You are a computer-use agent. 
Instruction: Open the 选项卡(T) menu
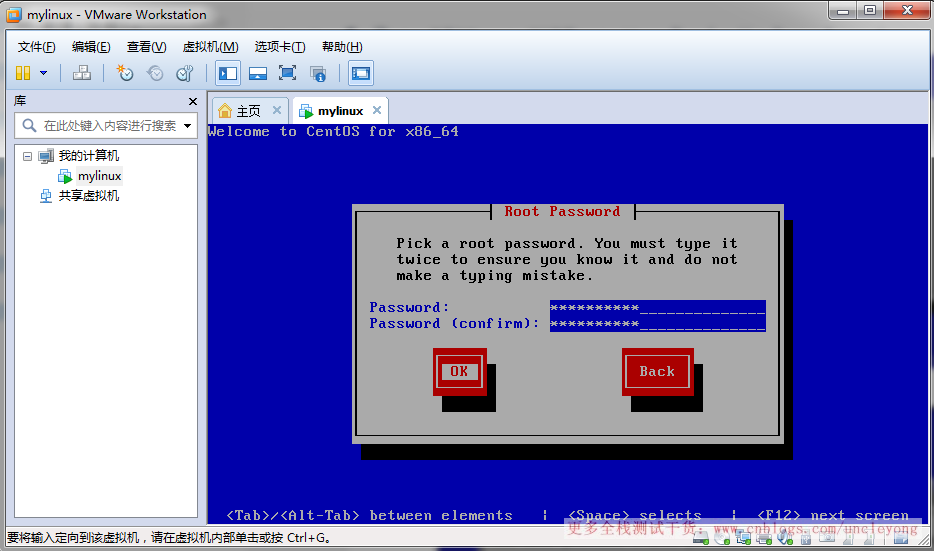pyautogui.click(x=280, y=47)
